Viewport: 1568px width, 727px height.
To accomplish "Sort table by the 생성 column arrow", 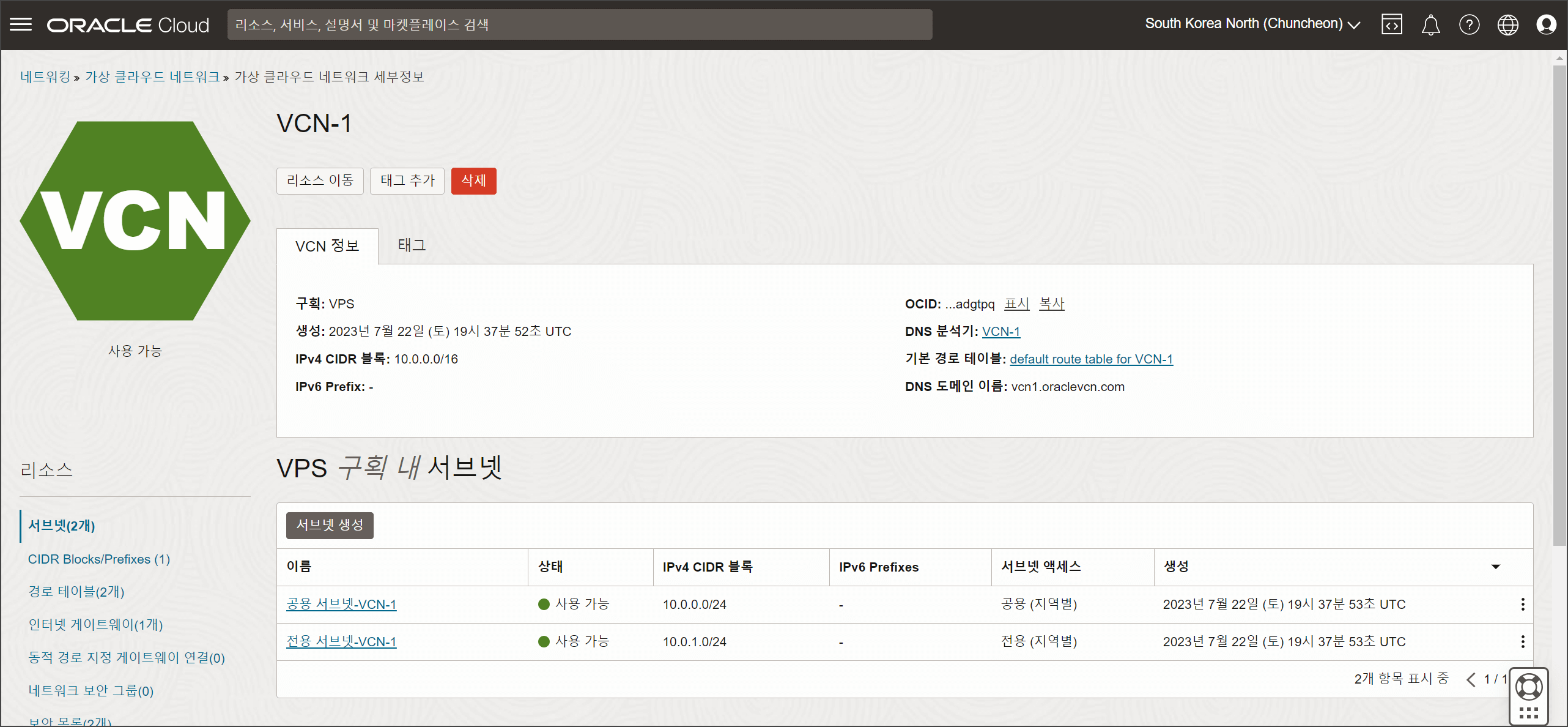I will pos(1496,567).
